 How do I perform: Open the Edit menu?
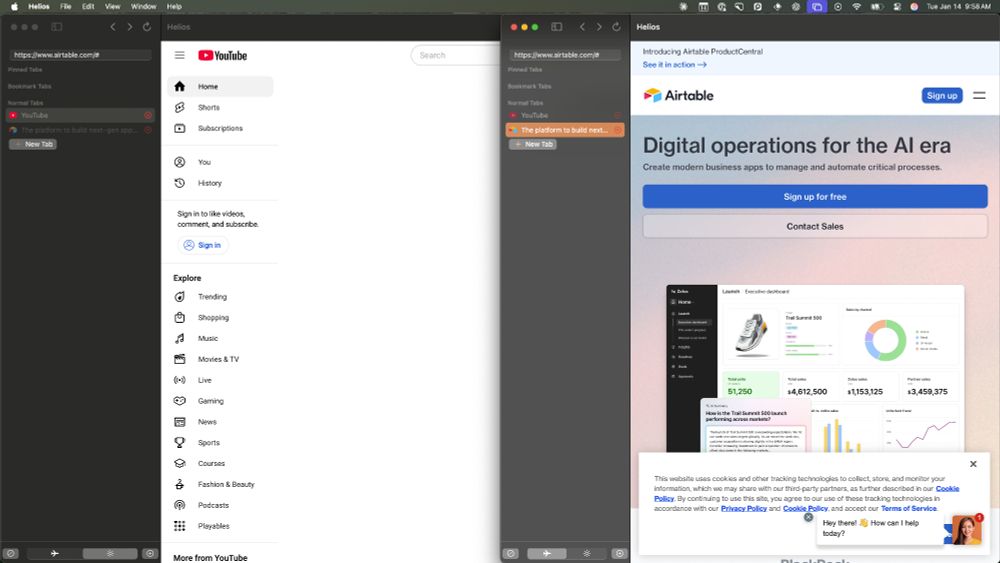(88, 6)
